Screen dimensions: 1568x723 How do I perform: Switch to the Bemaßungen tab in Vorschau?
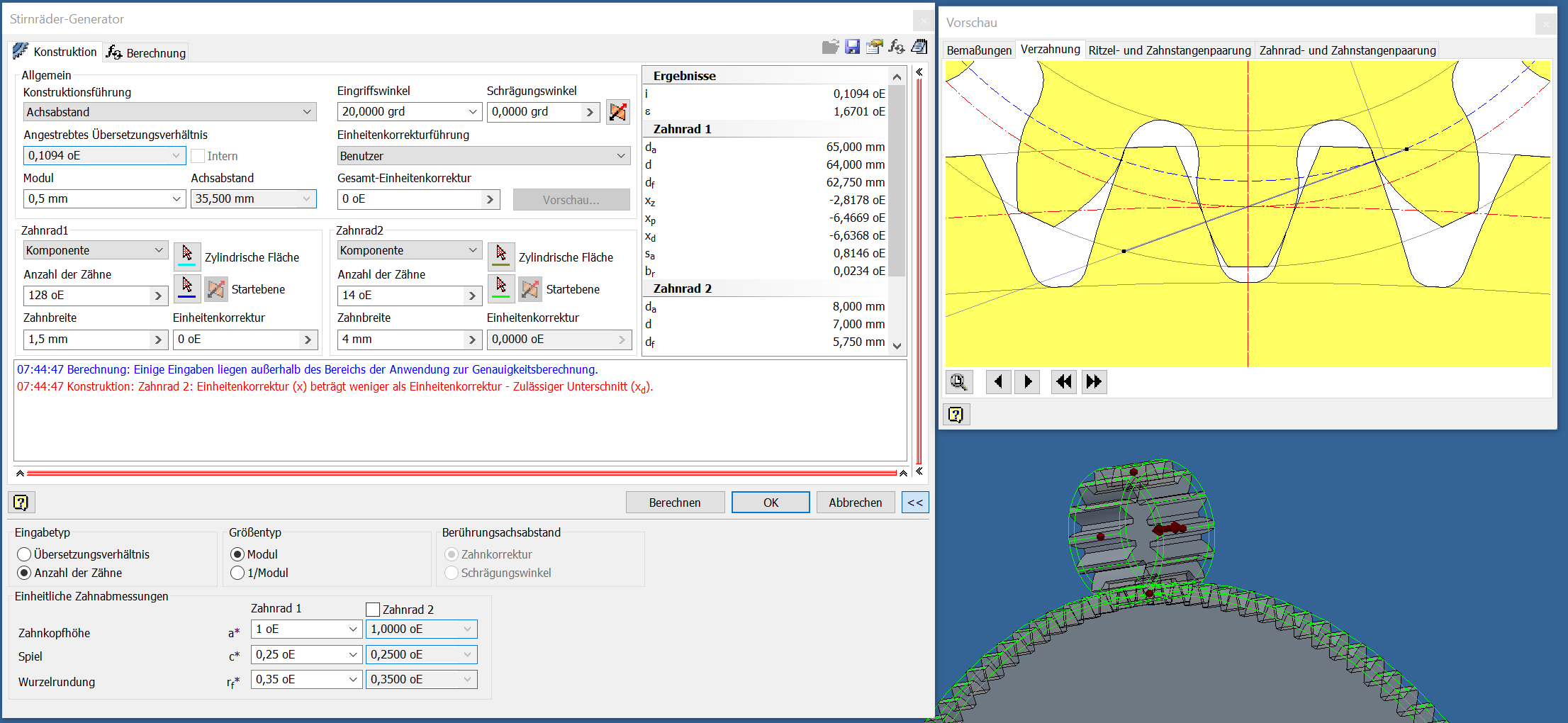point(979,50)
